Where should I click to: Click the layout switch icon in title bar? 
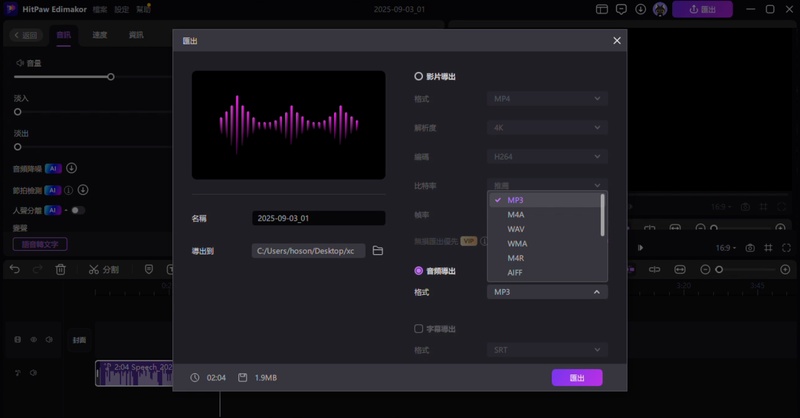[602, 9]
